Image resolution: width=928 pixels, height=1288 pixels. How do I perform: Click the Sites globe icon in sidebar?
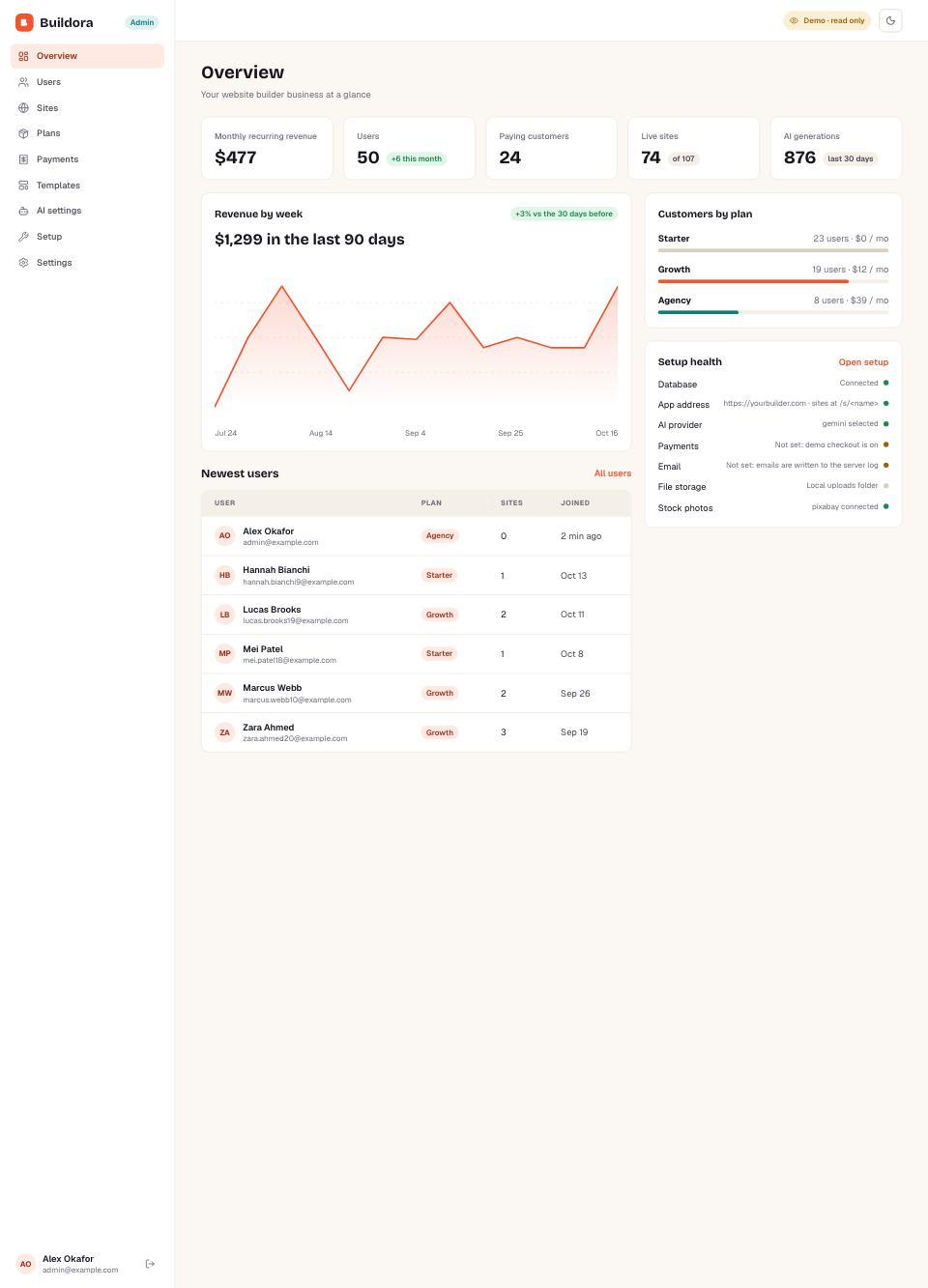[23, 108]
